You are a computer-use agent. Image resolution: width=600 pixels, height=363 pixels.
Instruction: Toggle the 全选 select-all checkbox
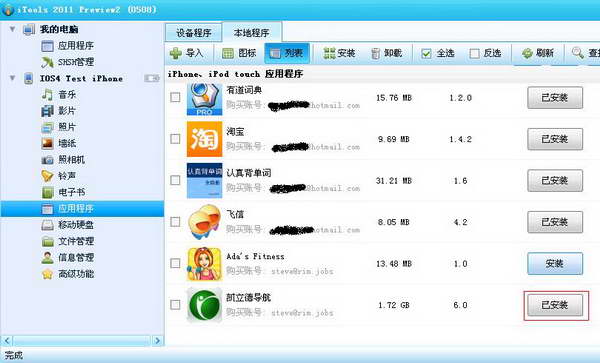pyautogui.click(x=426, y=54)
